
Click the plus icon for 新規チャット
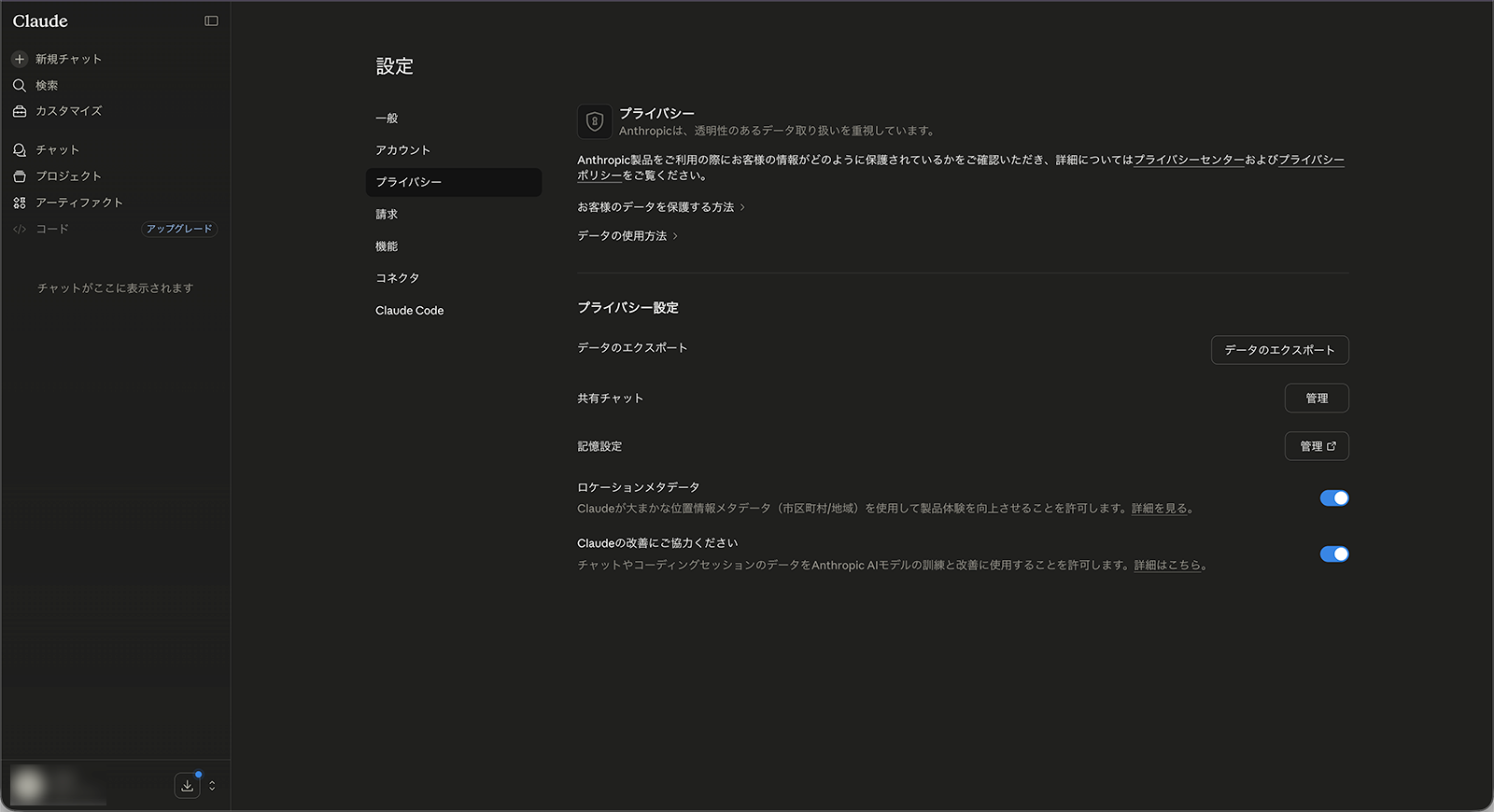pyautogui.click(x=20, y=59)
